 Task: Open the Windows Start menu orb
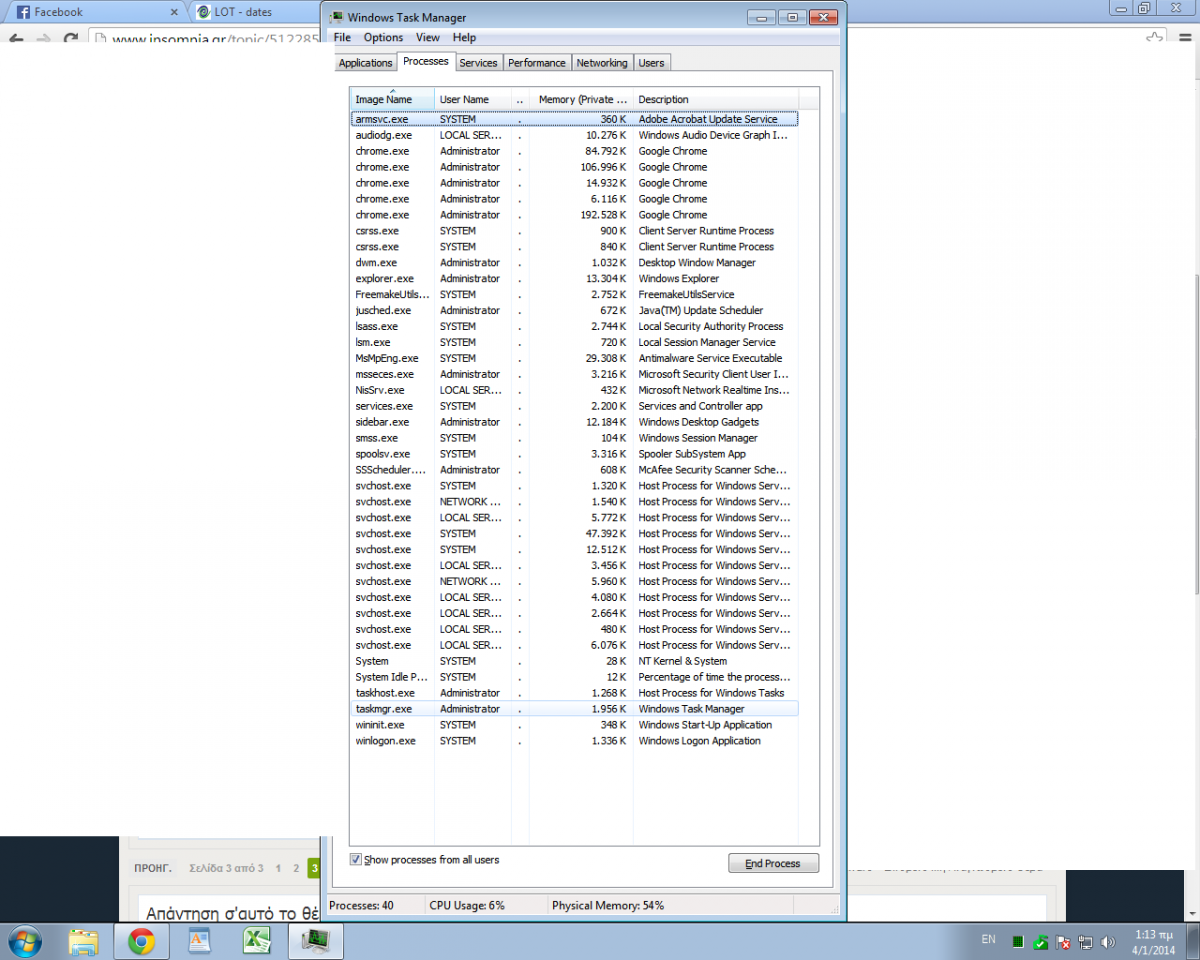pyautogui.click(x=24, y=941)
